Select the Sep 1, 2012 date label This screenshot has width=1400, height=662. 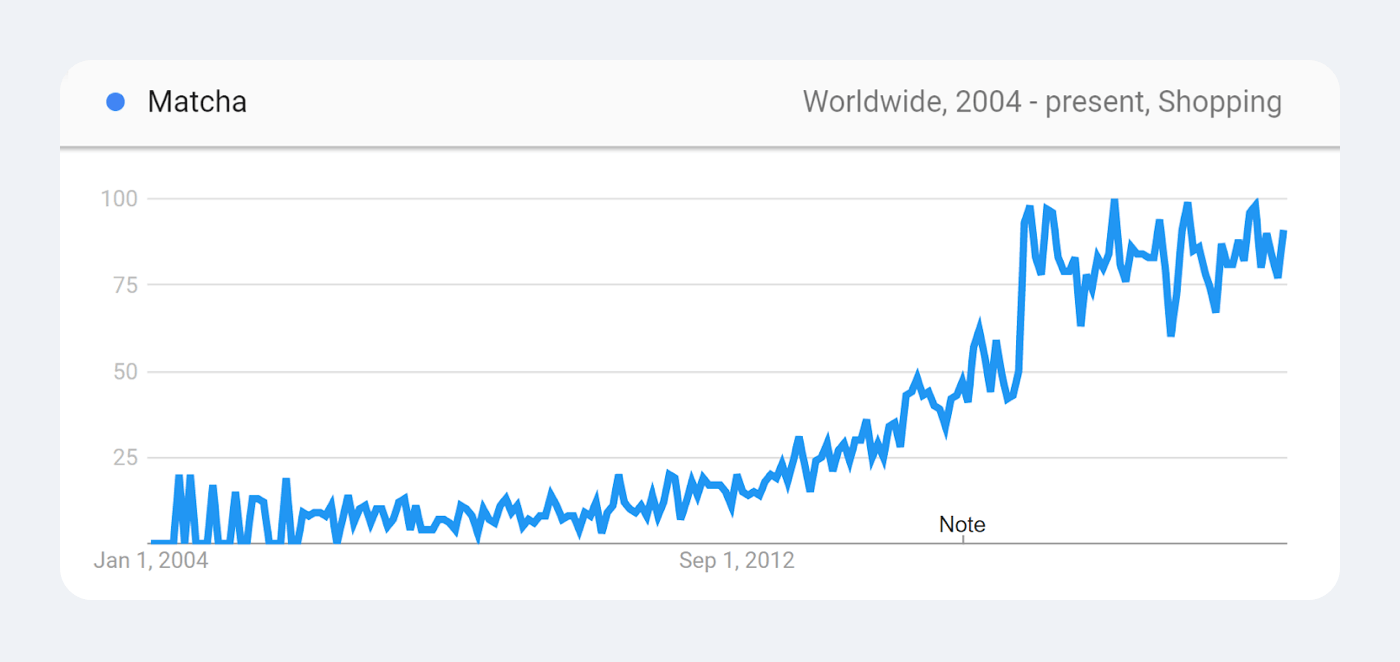[x=737, y=561]
